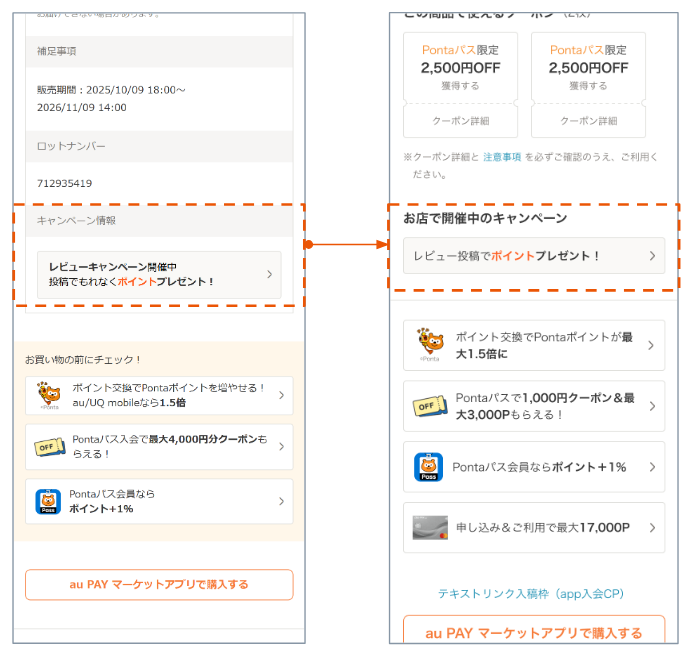This screenshot has height=654, width=692.
Task: Click credit card icon beside '最大17,000P' banner
Action: (x=429, y=527)
